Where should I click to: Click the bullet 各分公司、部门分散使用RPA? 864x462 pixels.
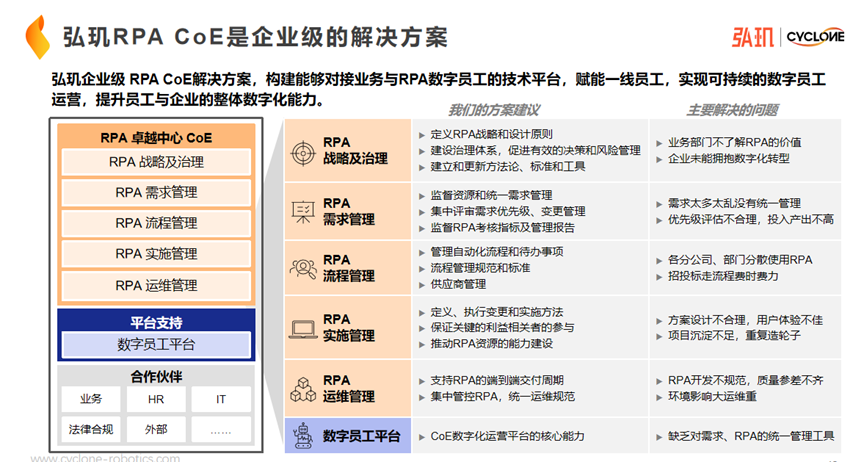point(740,260)
